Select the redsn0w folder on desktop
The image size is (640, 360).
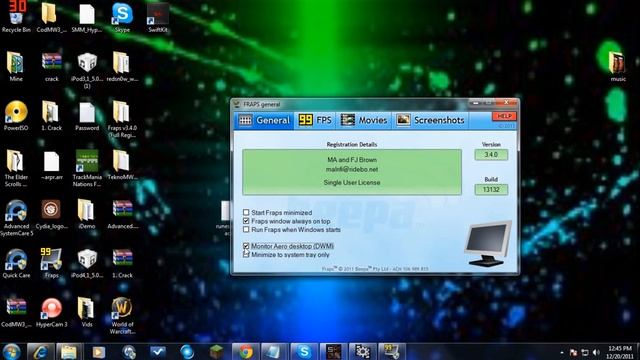[122, 67]
